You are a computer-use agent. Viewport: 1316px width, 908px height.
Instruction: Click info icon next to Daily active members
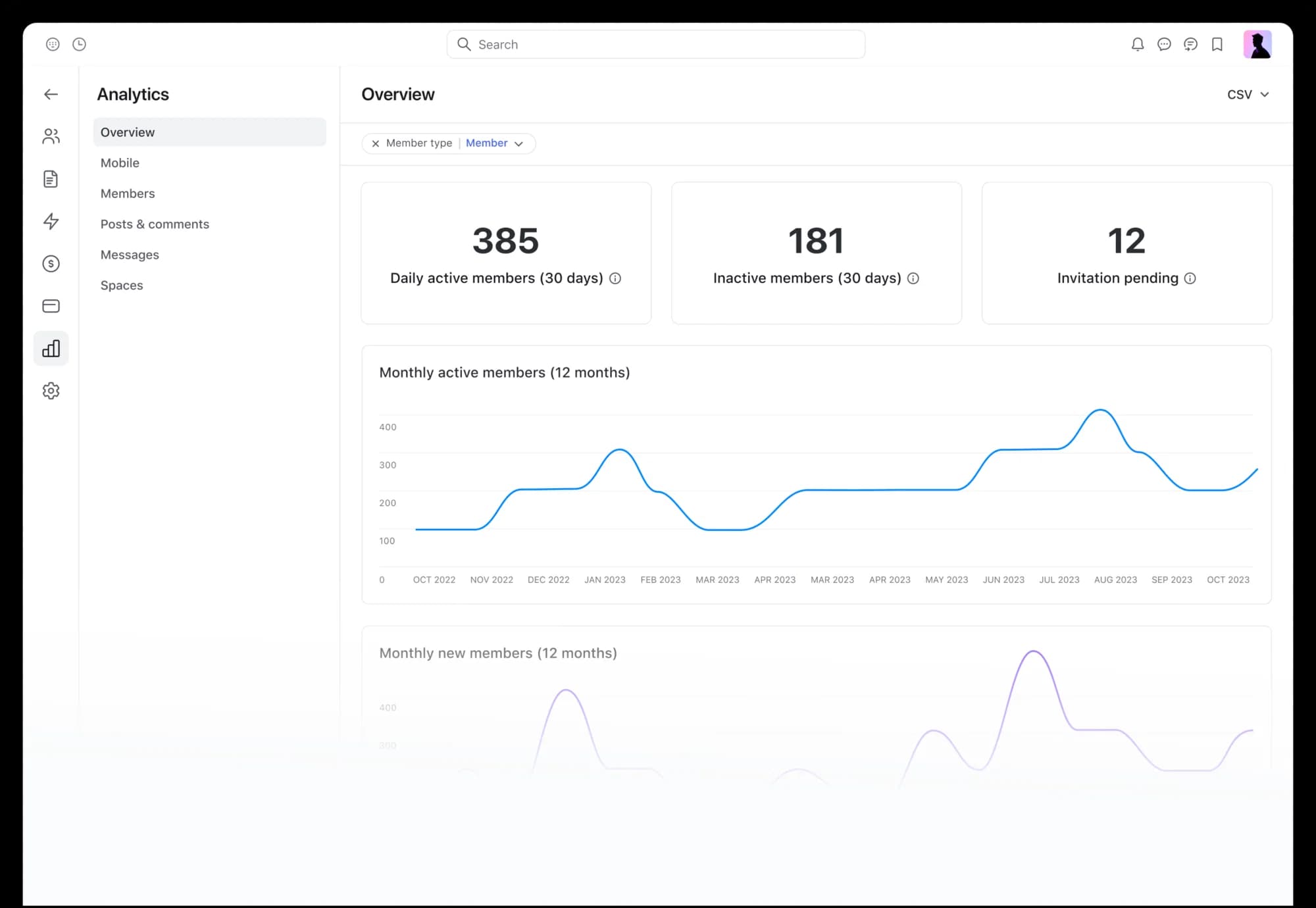(x=615, y=278)
